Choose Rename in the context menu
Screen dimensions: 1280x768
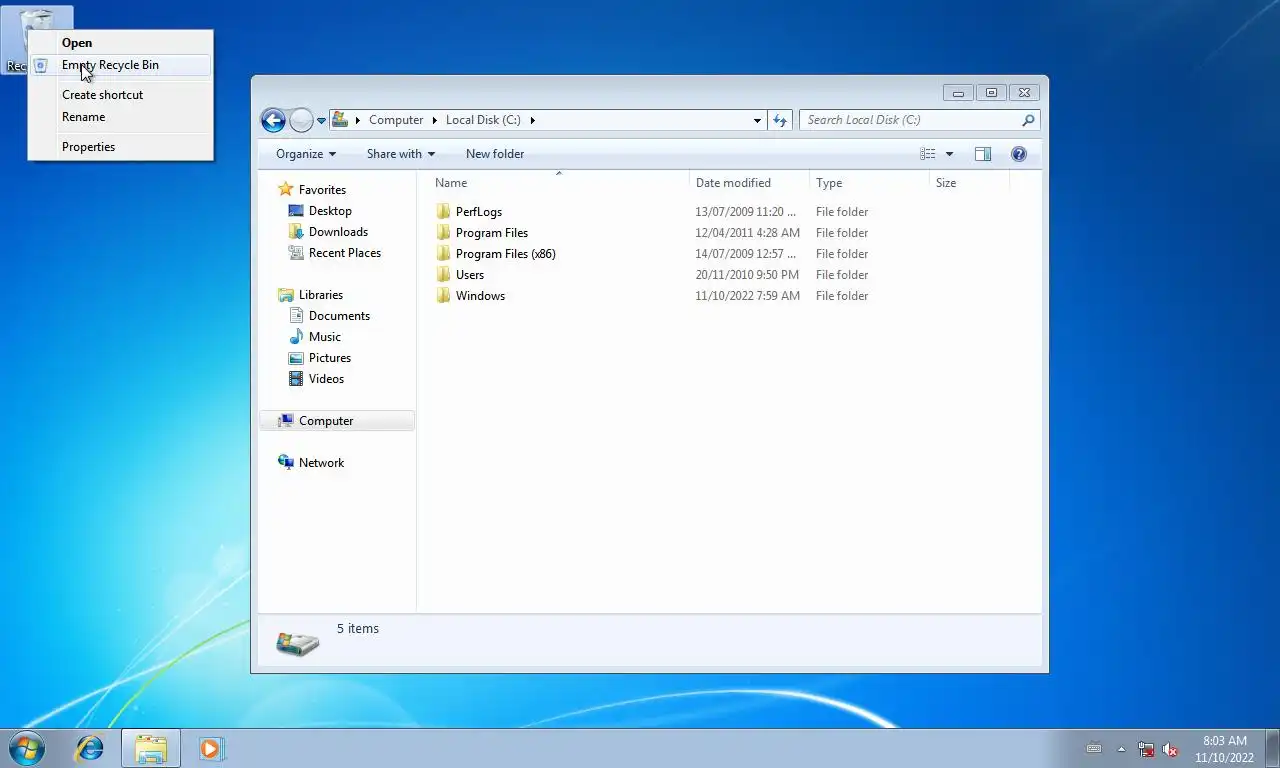coord(120,117)
